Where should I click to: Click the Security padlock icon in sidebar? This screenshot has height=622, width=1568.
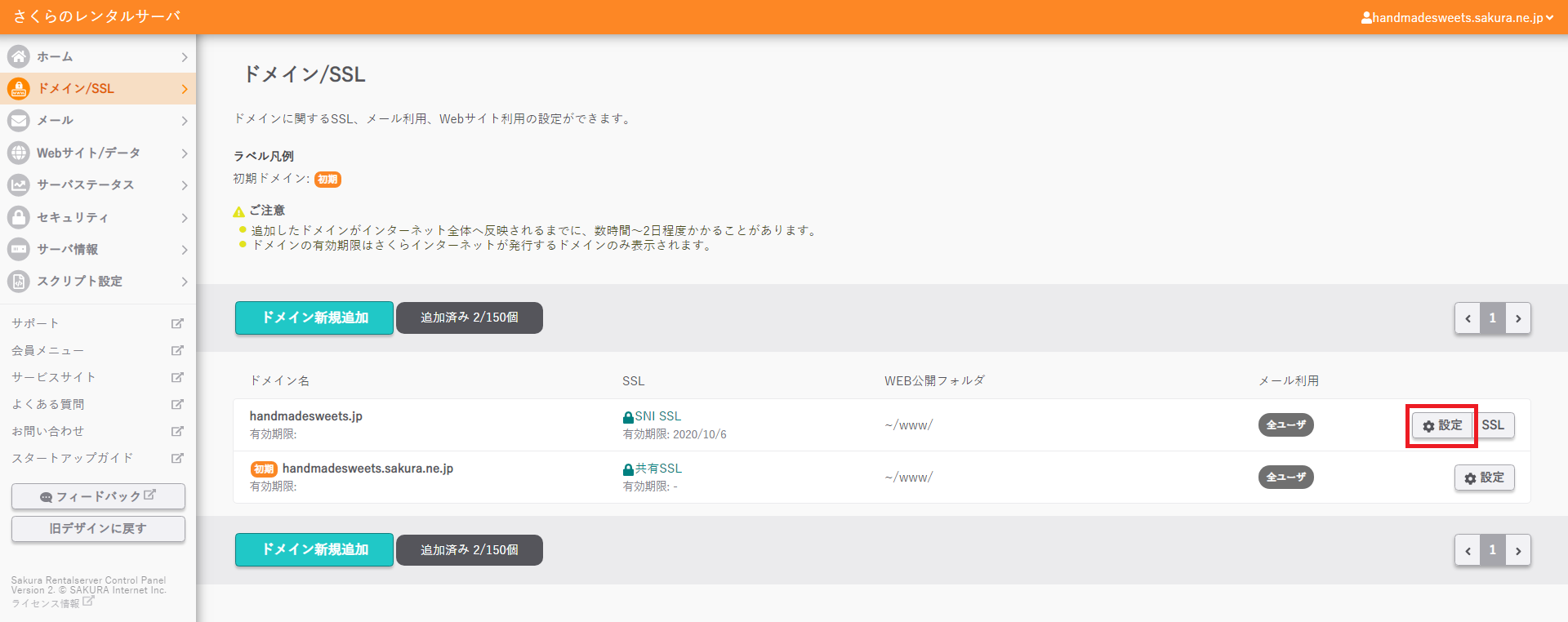(19, 217)
